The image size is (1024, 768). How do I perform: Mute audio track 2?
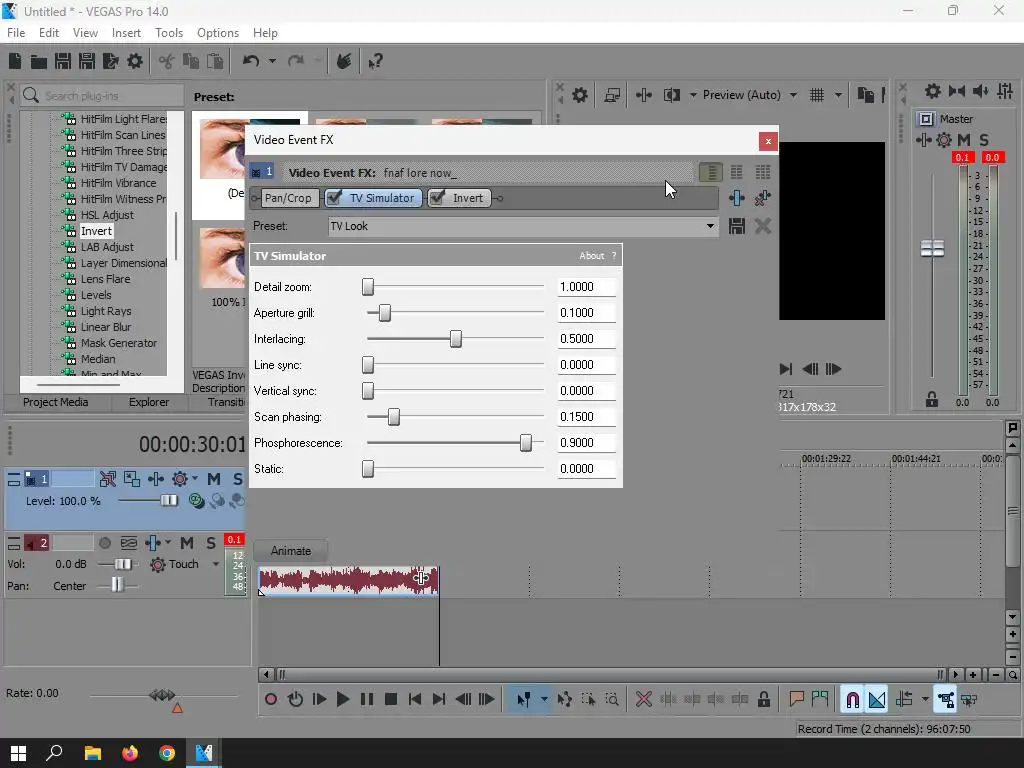point(187,543)
